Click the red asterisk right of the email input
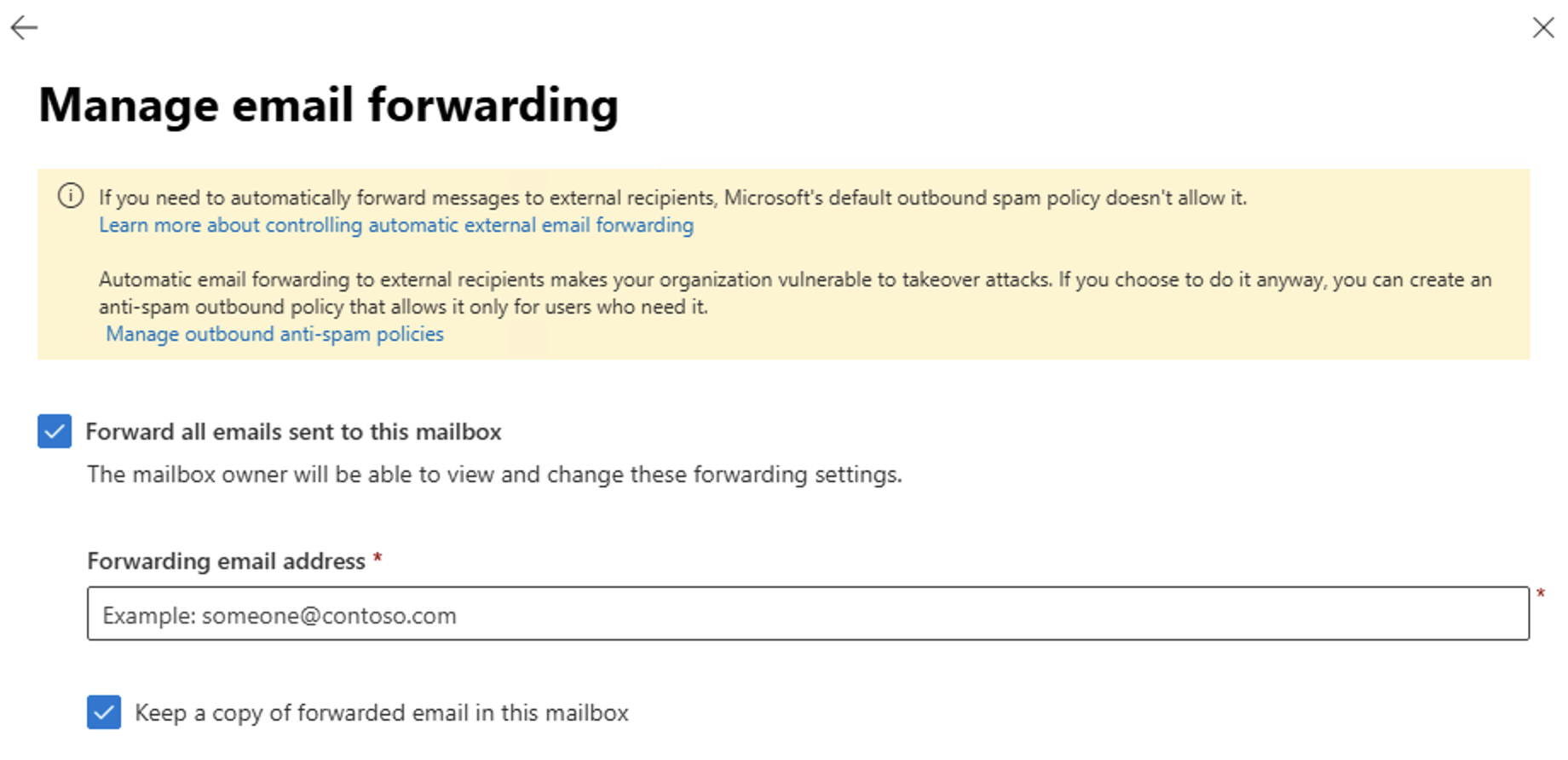Image resolution: width=1568 pixels, height=760 pixels. [1541, 594]
